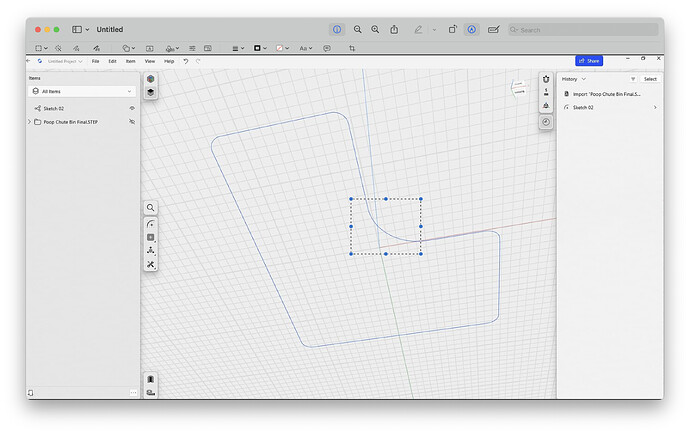
Task: Click the undo arrow icon
Action: point(186,61)
